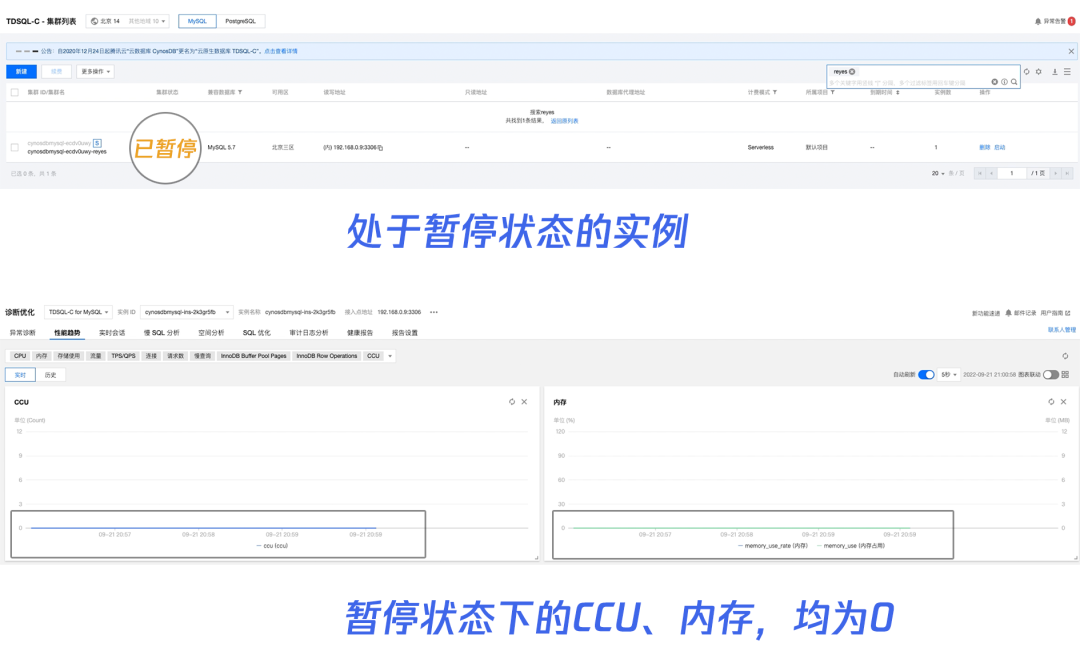This screenshot has width=1080, height=659.
Task: Switch to the 慢 SQL 分析 tab
Action: [162, 333]
